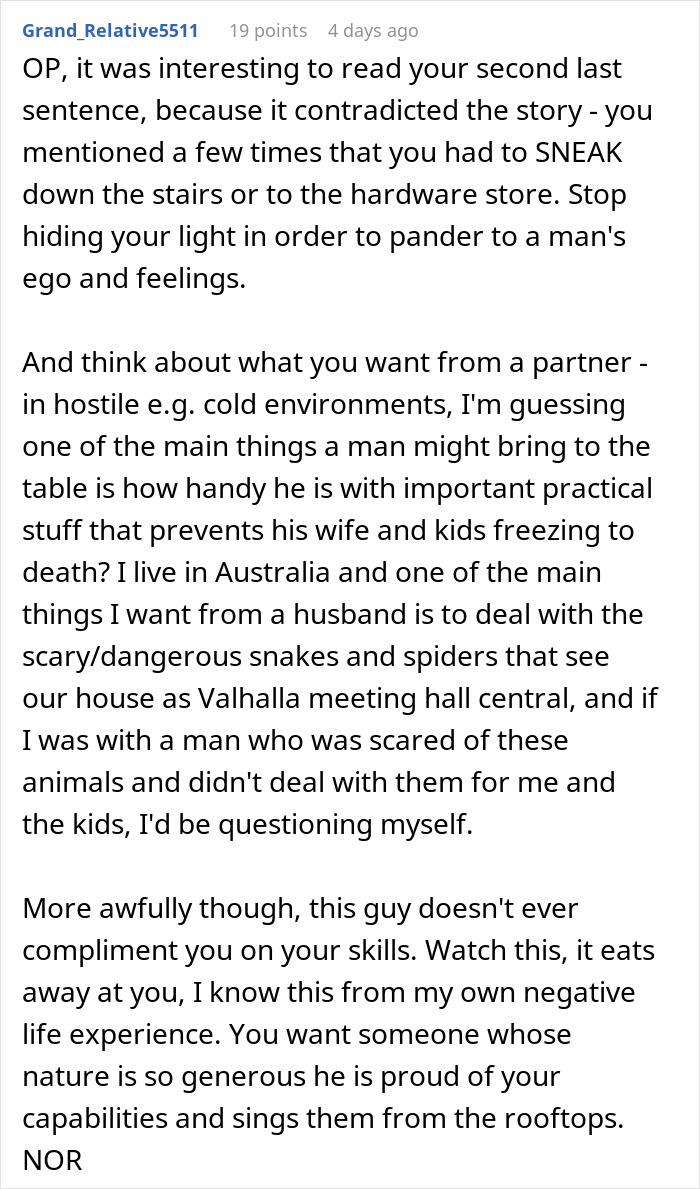Open the "4 days ago" timestamp permalink
Image resolution: width=700 pixels, height=1189 pixels.
(x=373, y=31)
